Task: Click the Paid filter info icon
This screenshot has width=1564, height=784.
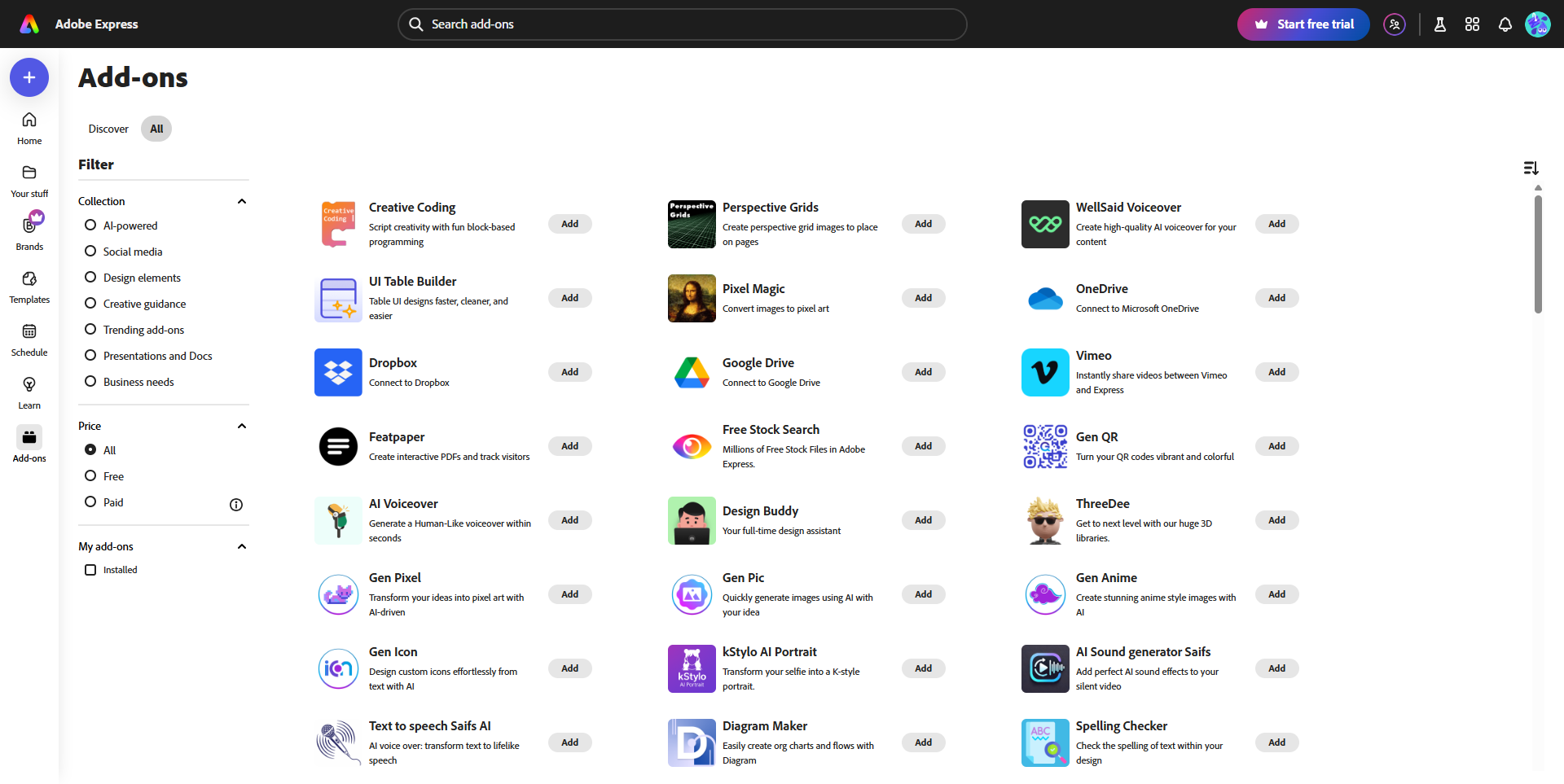Action: (x=236, y=505)
